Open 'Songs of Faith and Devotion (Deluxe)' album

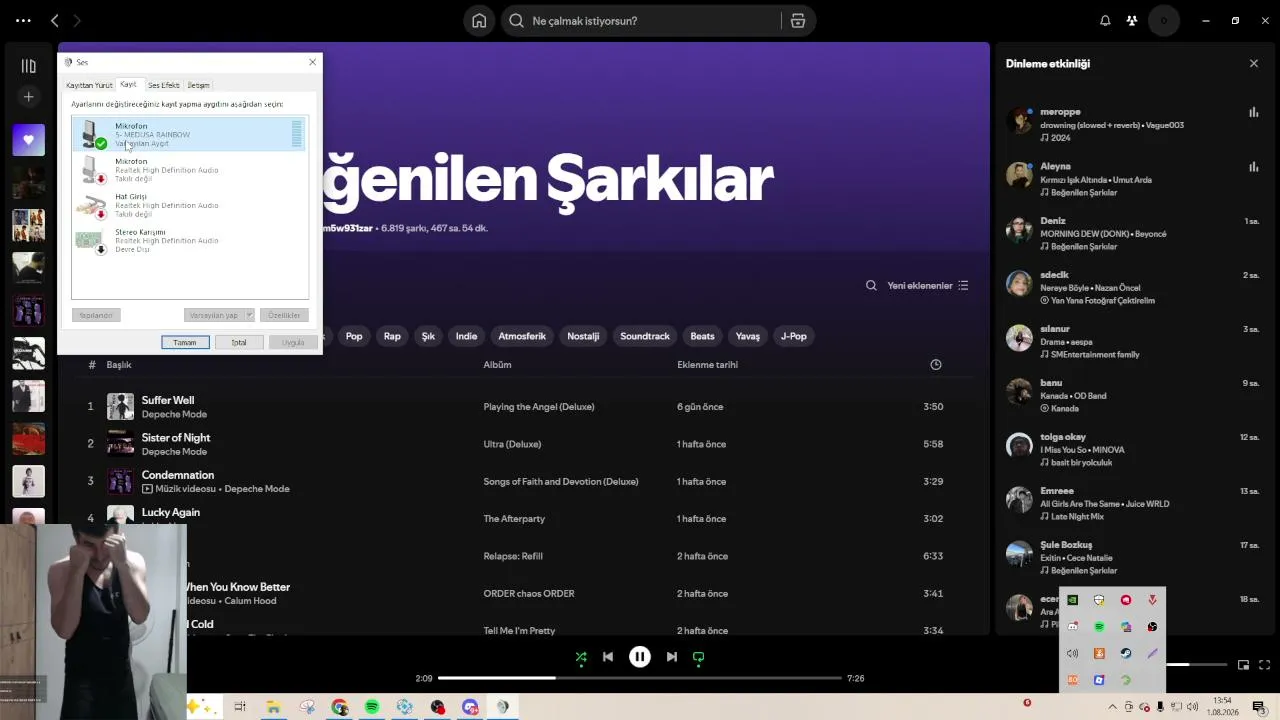561,482
